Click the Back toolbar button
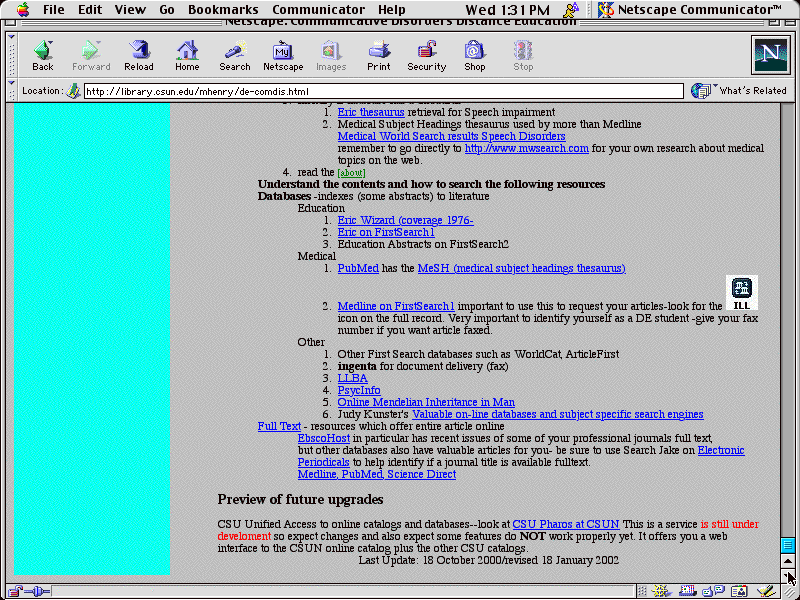This screenshot has height=600, width=800. (x=43, y=55)
